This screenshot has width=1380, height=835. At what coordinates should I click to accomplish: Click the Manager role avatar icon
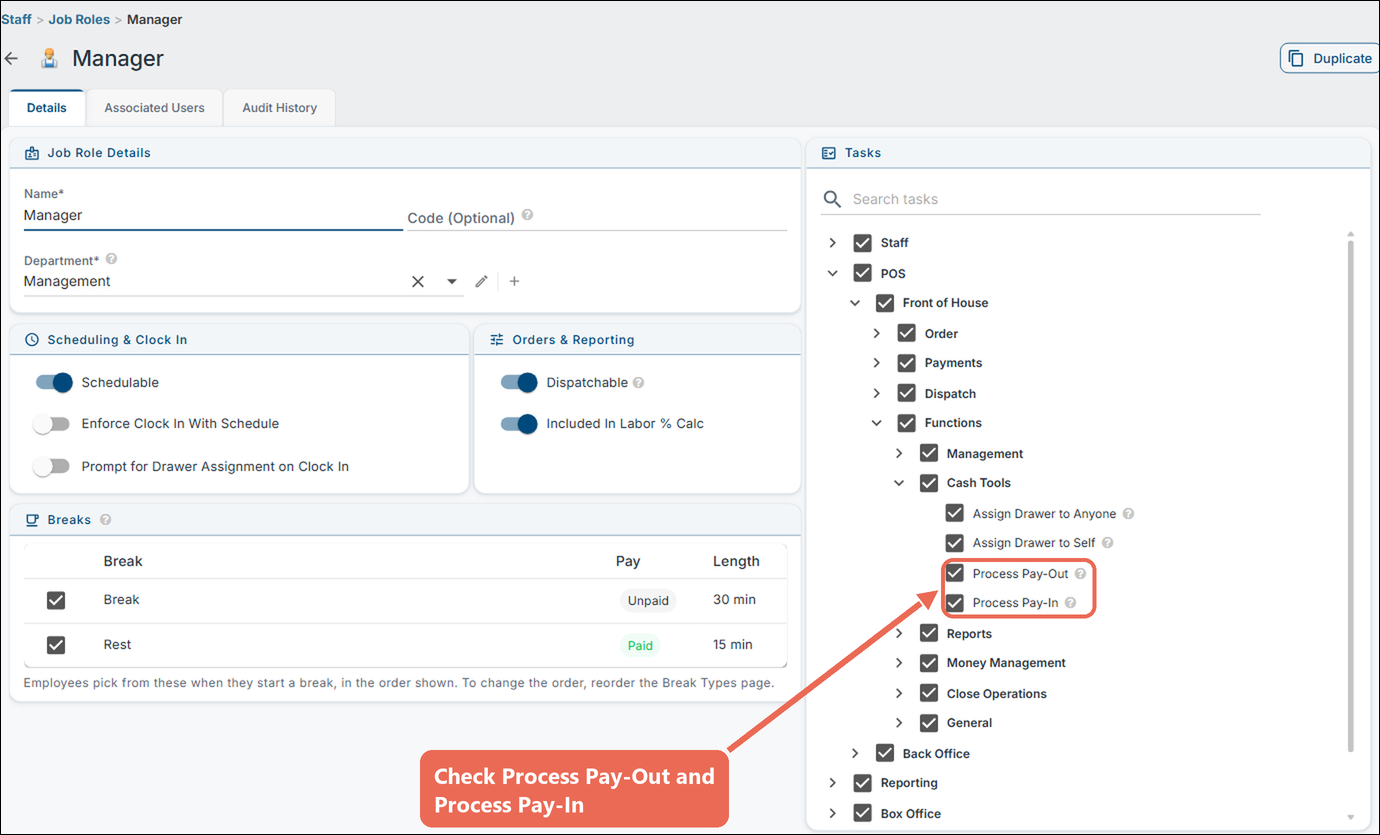(x=49, y=58)
